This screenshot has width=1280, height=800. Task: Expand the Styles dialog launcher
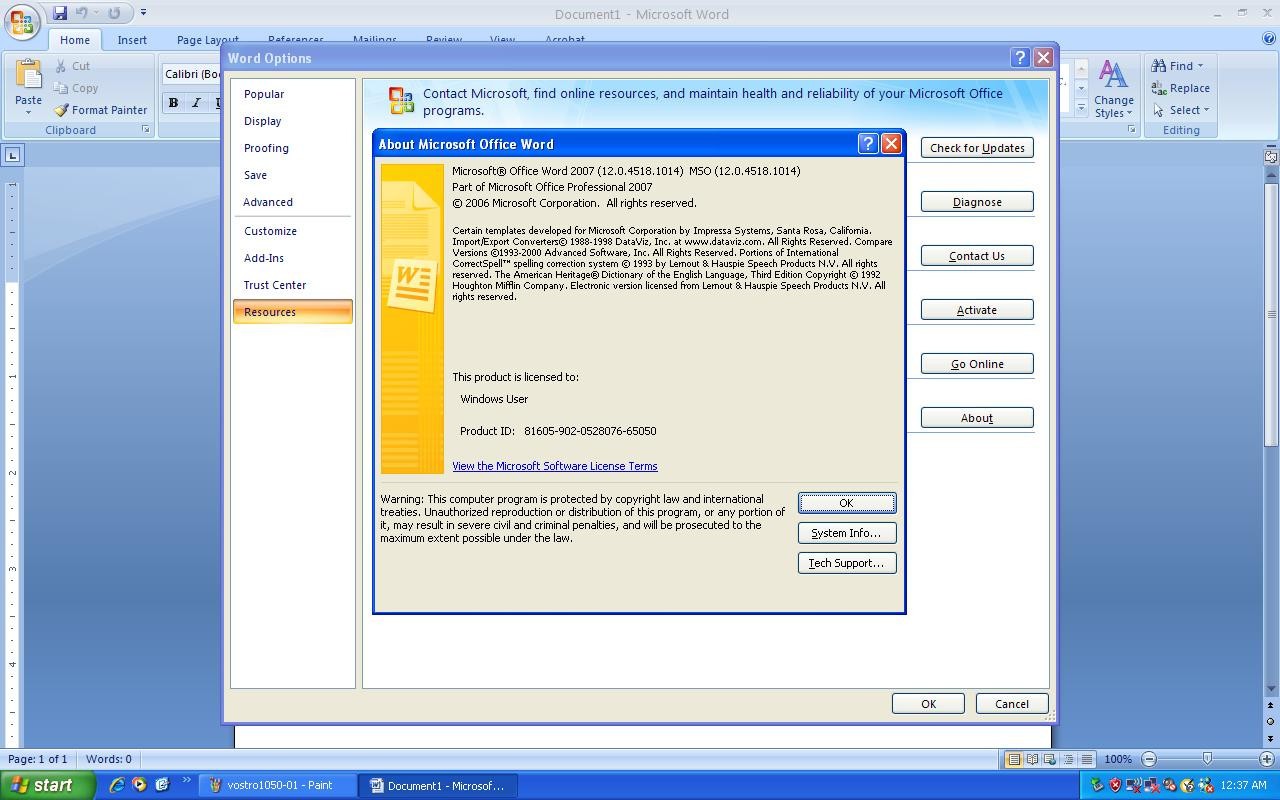(1132, 130)
